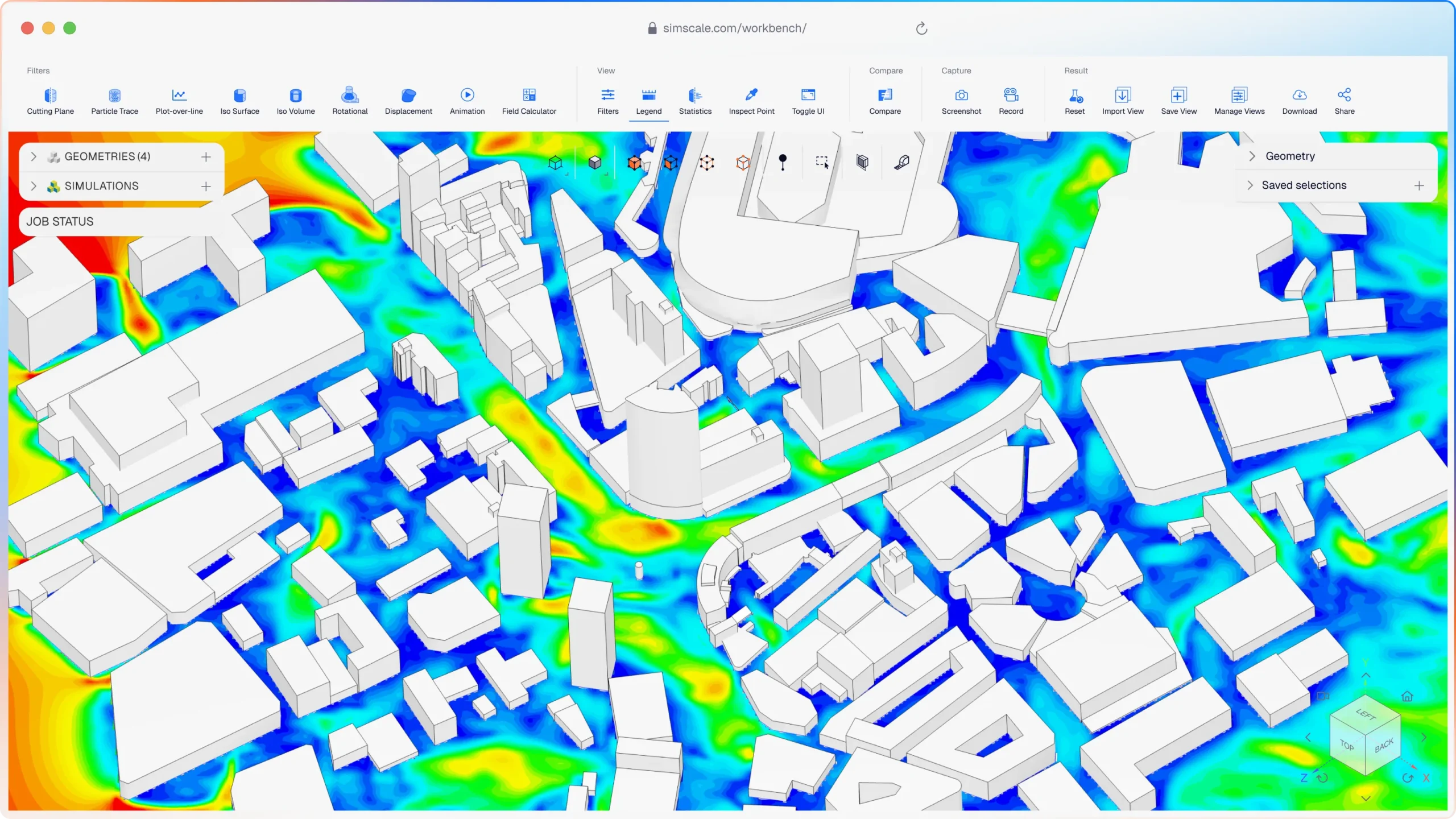Toggle the Legend display
This screenshot has width=1456, height=819.
tap(648, 101)
